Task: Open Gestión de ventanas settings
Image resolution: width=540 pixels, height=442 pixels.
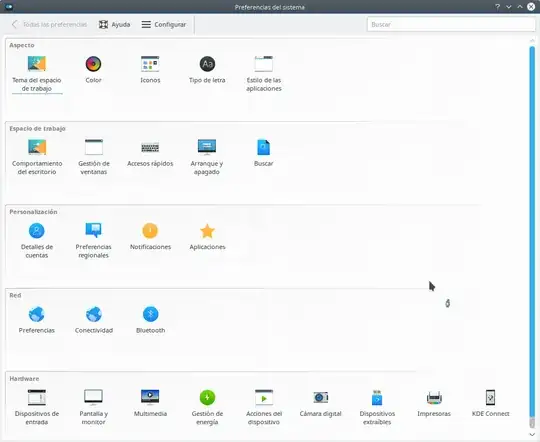Action: [x=94, y=157]
